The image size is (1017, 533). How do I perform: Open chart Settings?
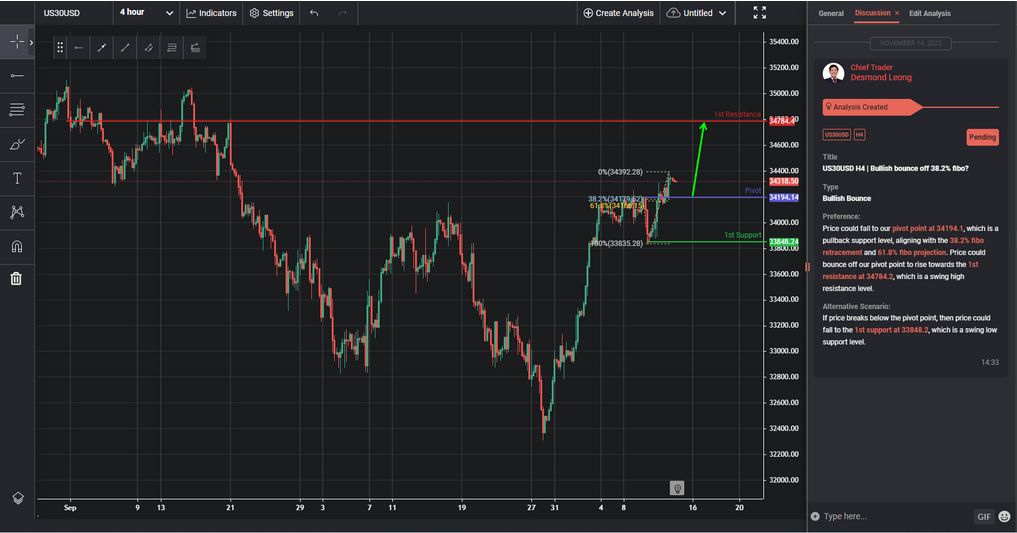272,13
